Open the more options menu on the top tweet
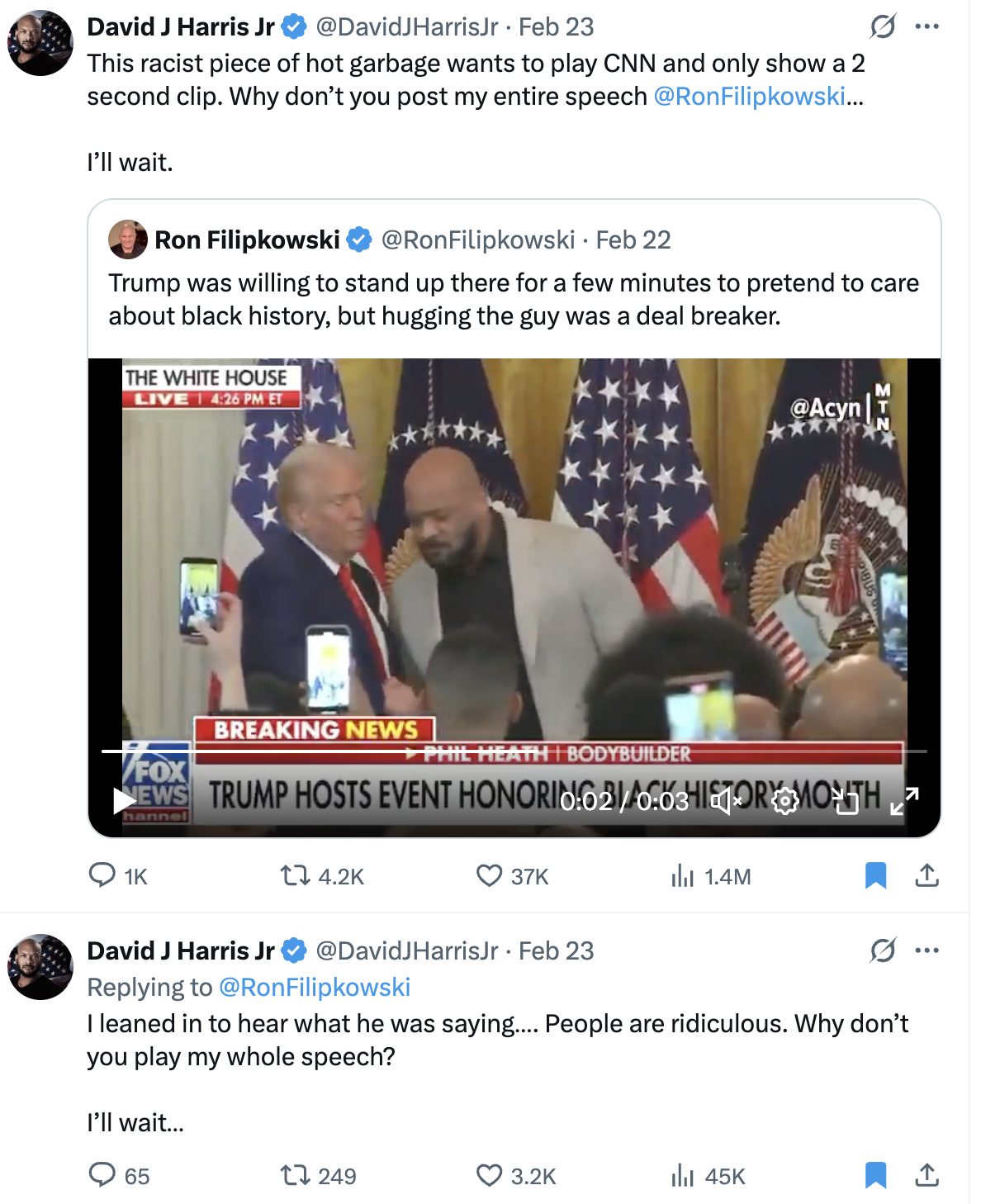This screenshot has width=981, height=1204. [x=928, y=26]
